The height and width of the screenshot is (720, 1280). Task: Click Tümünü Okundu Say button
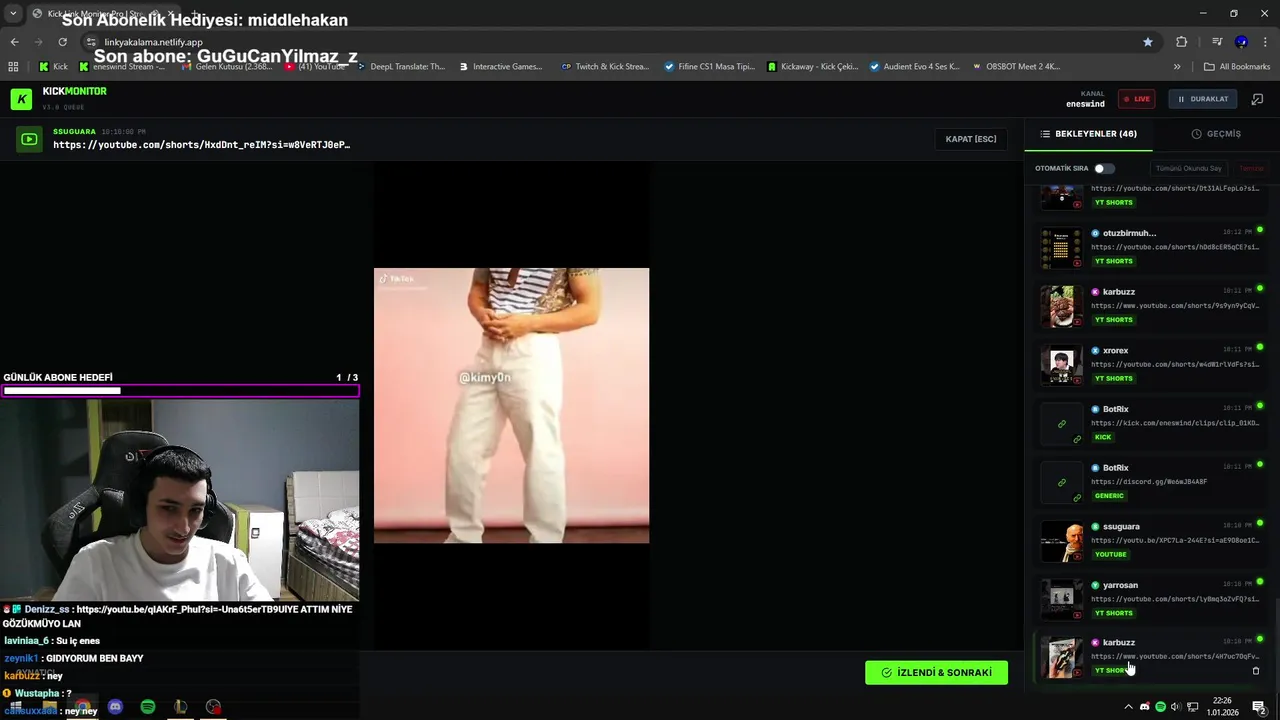pos(1189,168)
